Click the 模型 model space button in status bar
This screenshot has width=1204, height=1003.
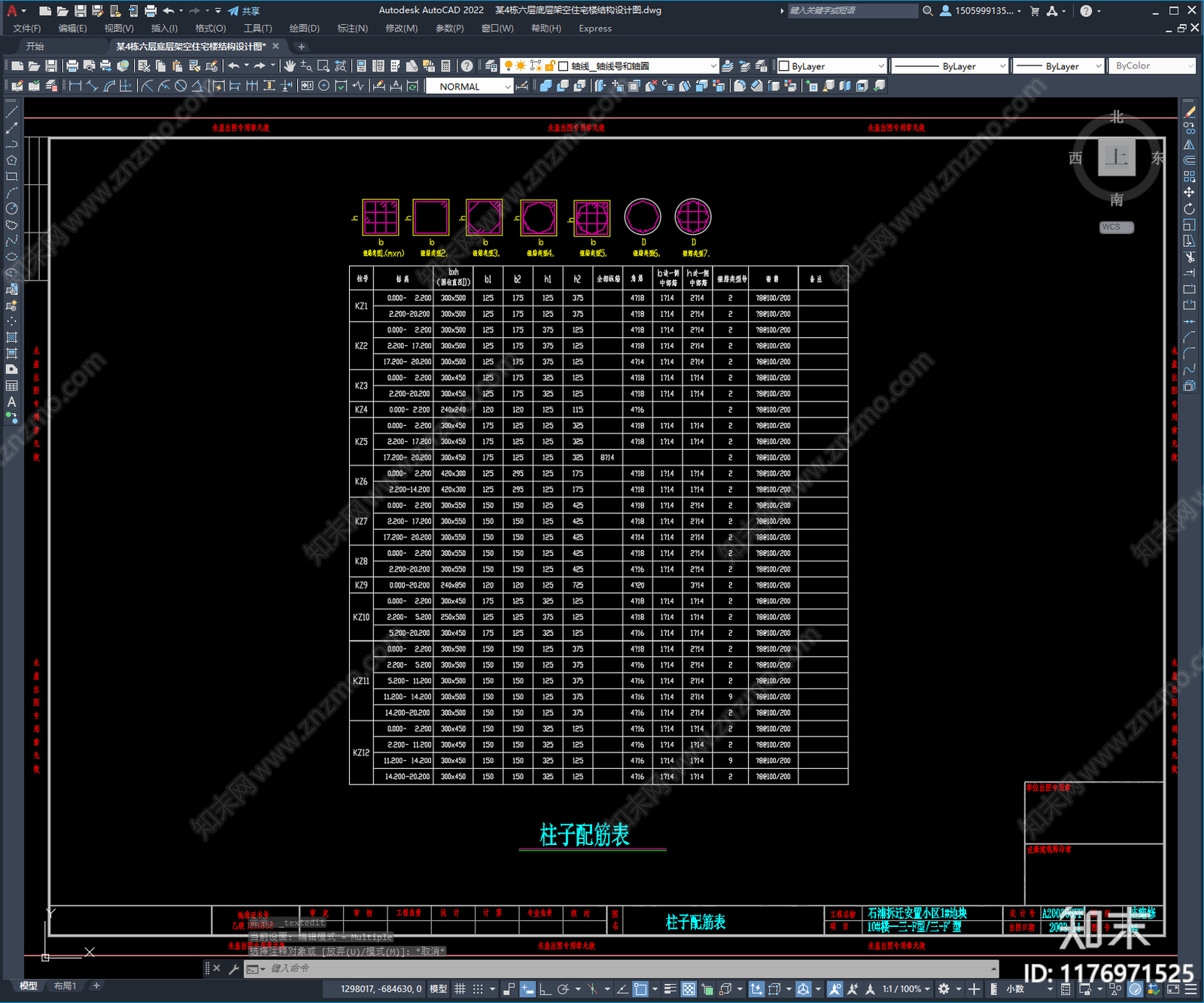tap(438, 989)
